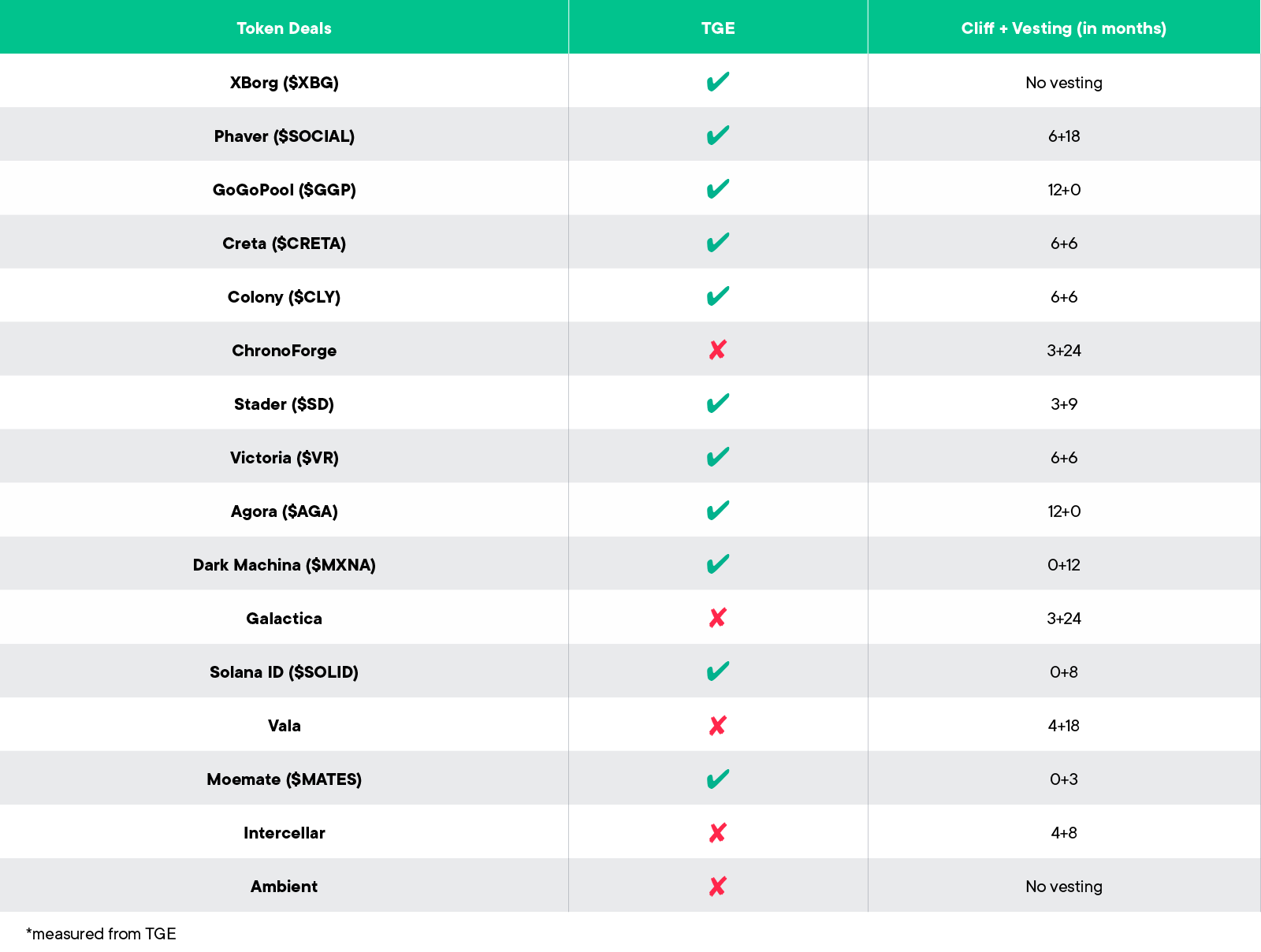1261x952 pixels.
Task: Click the green checkmark for Phaver
Action: [x=718, y=136]
